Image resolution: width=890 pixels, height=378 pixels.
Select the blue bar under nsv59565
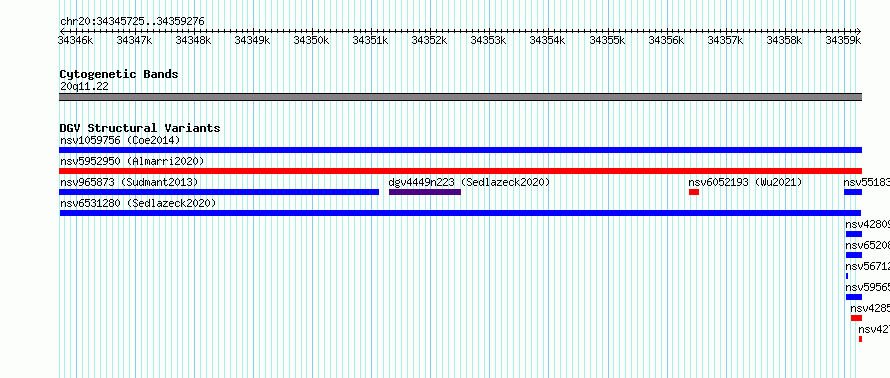tap(854, 297)
